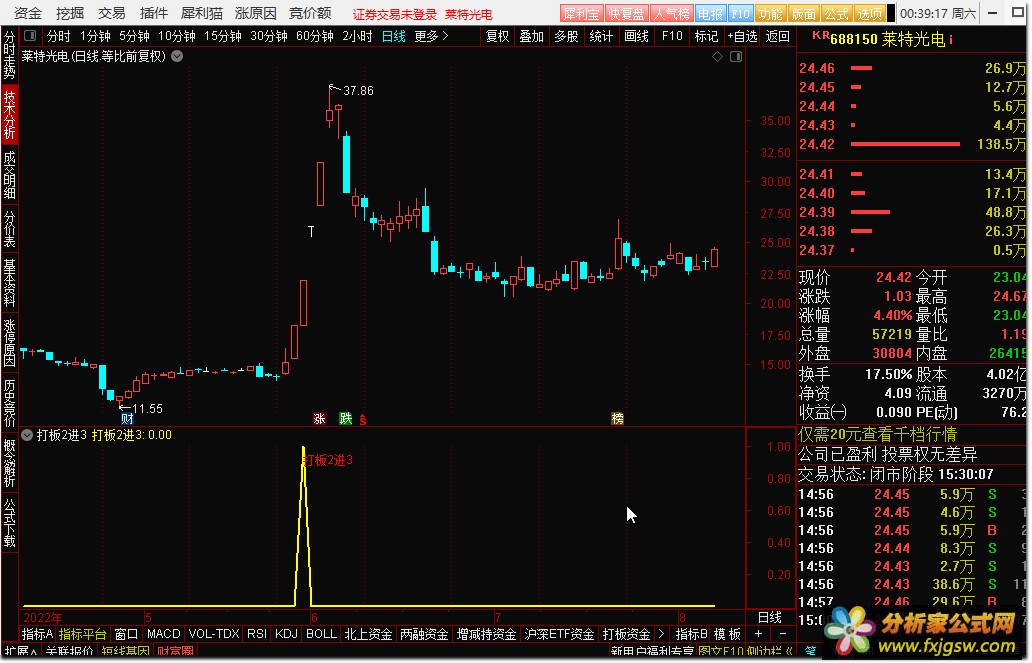The image size is (1032, 663).
Task: Open the 人气榜 toolbar button
Action: 671,13
